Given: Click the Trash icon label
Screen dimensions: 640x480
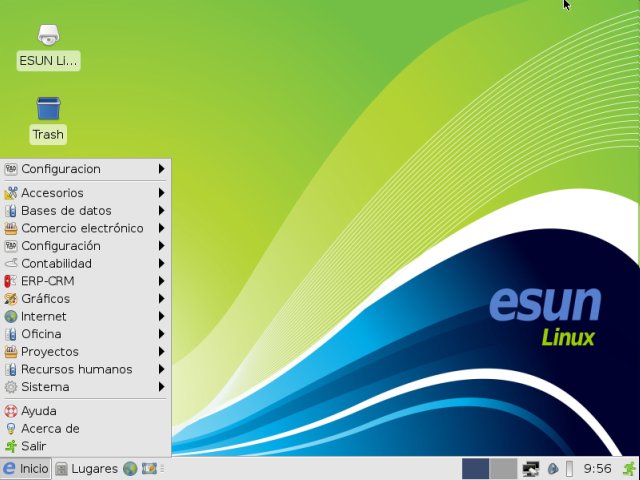Looking at the screenshot, I should coord(48,134).
